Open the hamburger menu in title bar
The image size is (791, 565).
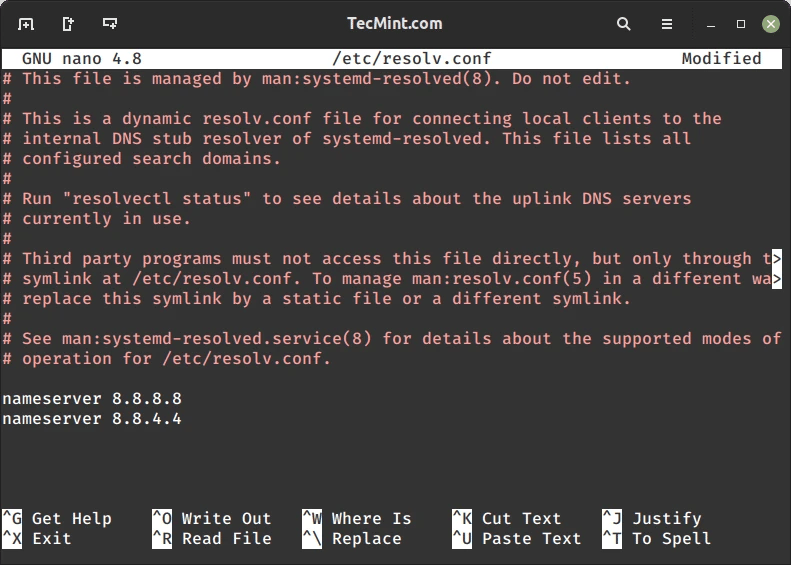(x=667, y=23)
